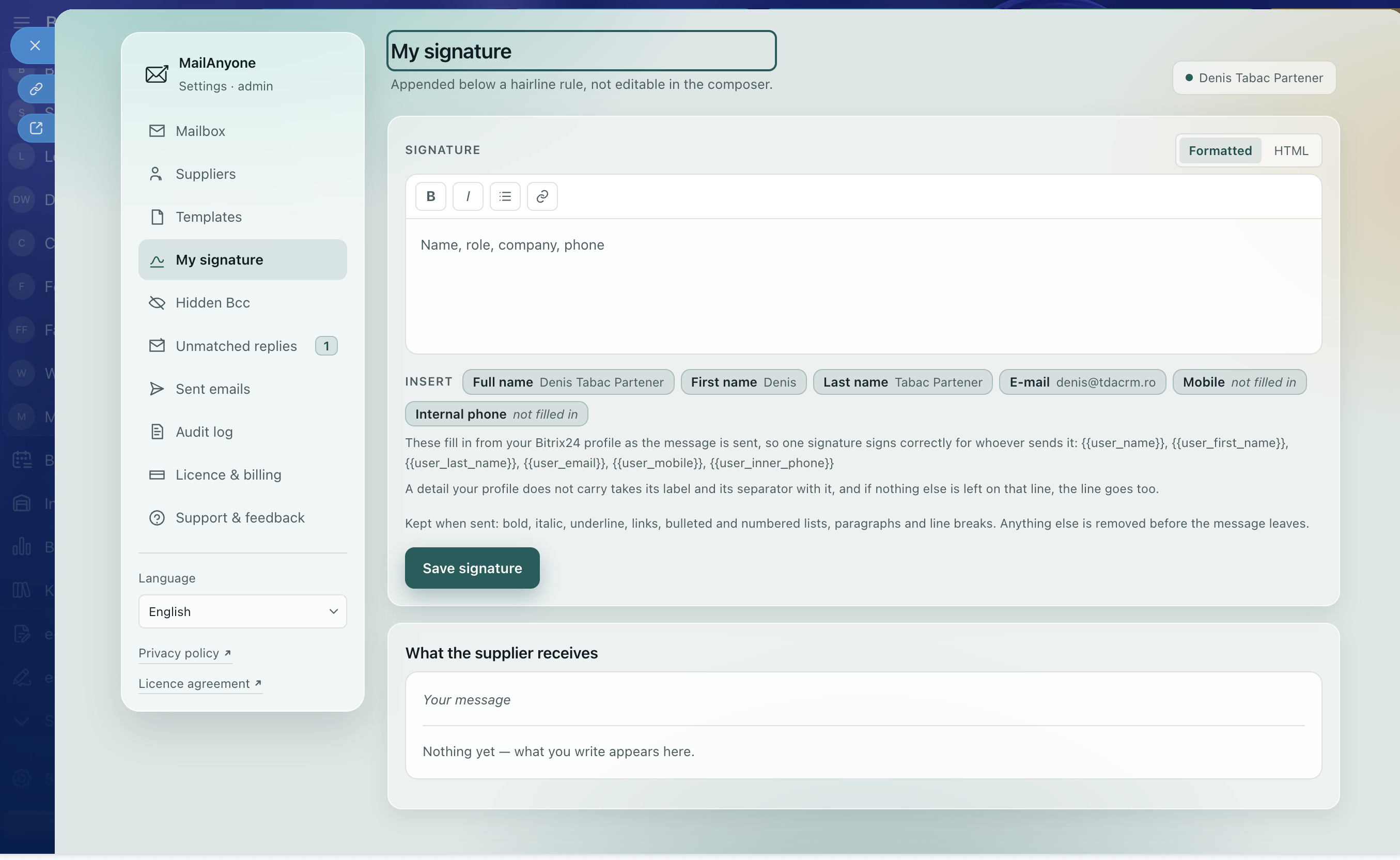The image size is (1400, 860).
Task: Go to Templates section
Action: (243, 217)
